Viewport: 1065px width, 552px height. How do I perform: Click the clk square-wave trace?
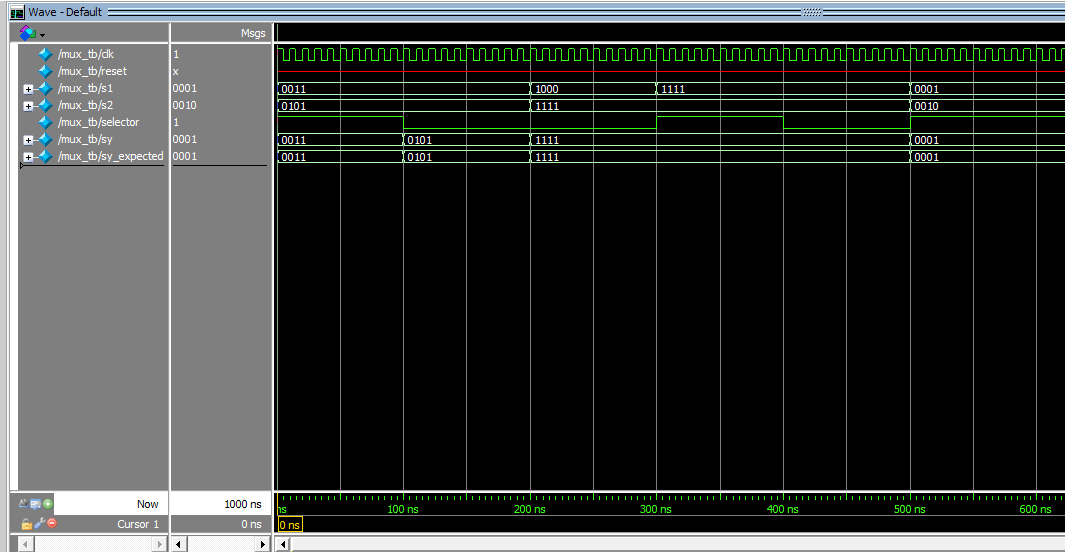pyautogui.click(x=671, y=54)
